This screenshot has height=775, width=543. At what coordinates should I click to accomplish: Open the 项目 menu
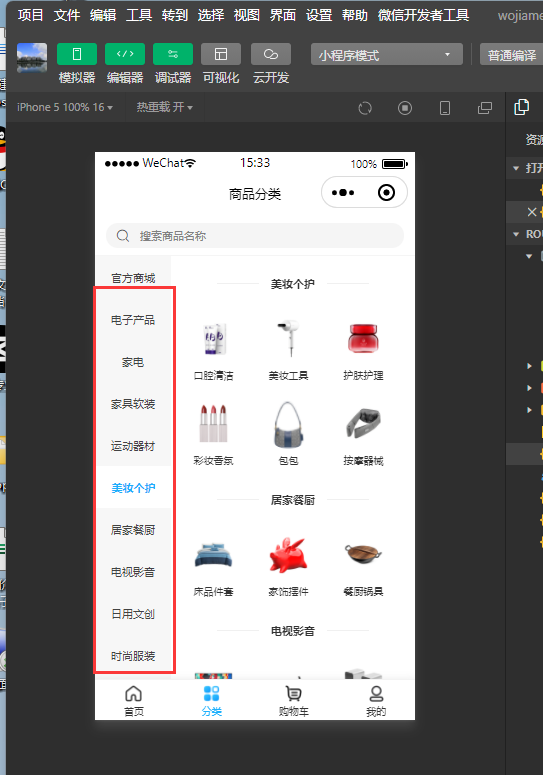click(x=30, y=15)
